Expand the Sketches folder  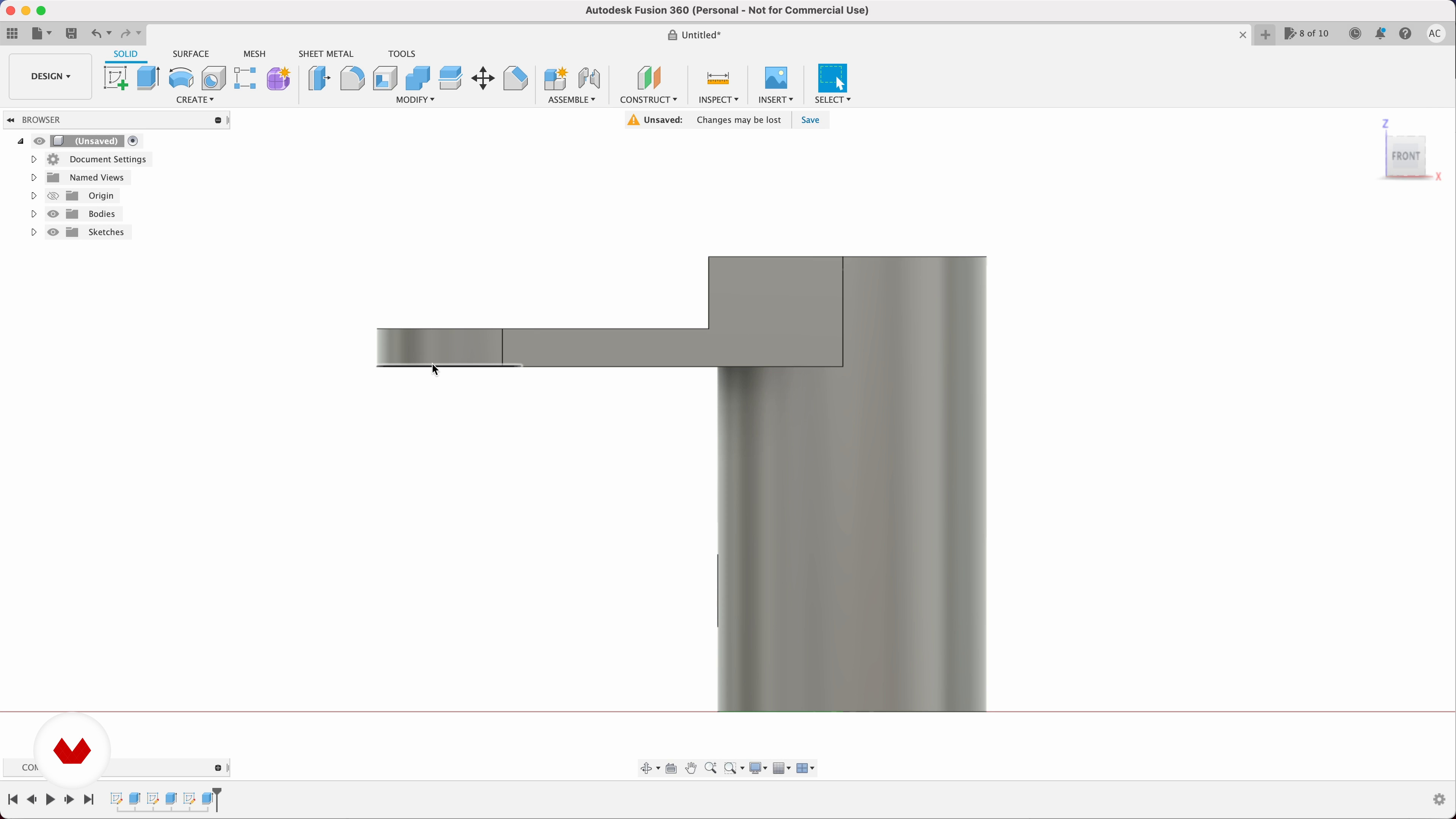(x=33, y=232)
